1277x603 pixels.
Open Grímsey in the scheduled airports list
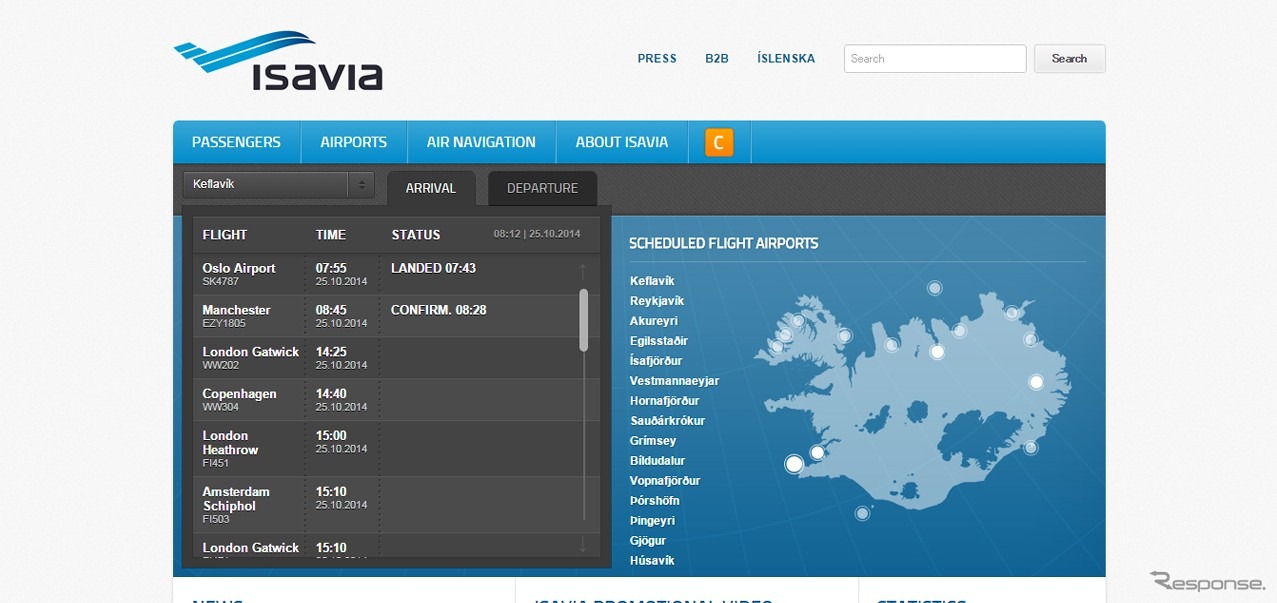(x=653, y=441)
